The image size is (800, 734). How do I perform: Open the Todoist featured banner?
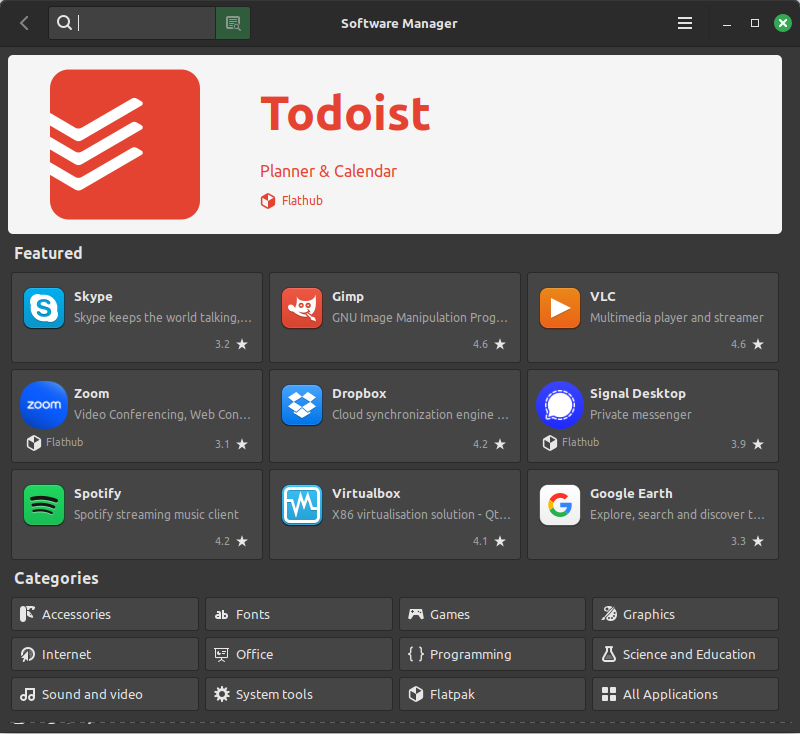(395, 144)
